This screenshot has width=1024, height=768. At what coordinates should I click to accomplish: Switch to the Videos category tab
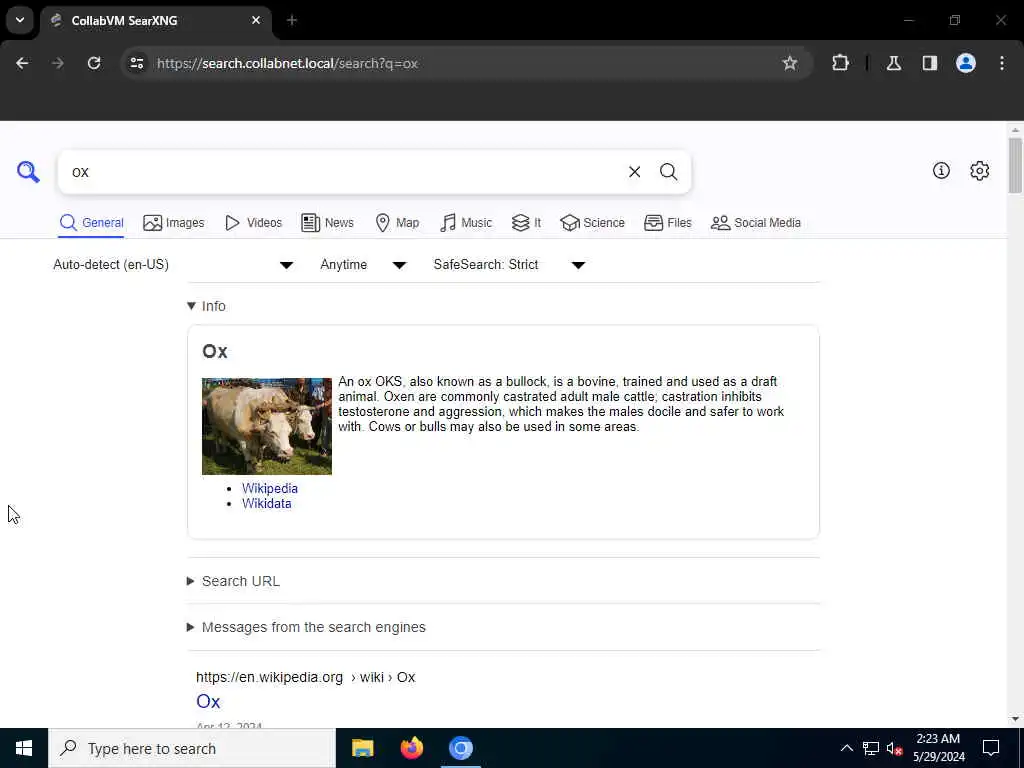[253, 223]
